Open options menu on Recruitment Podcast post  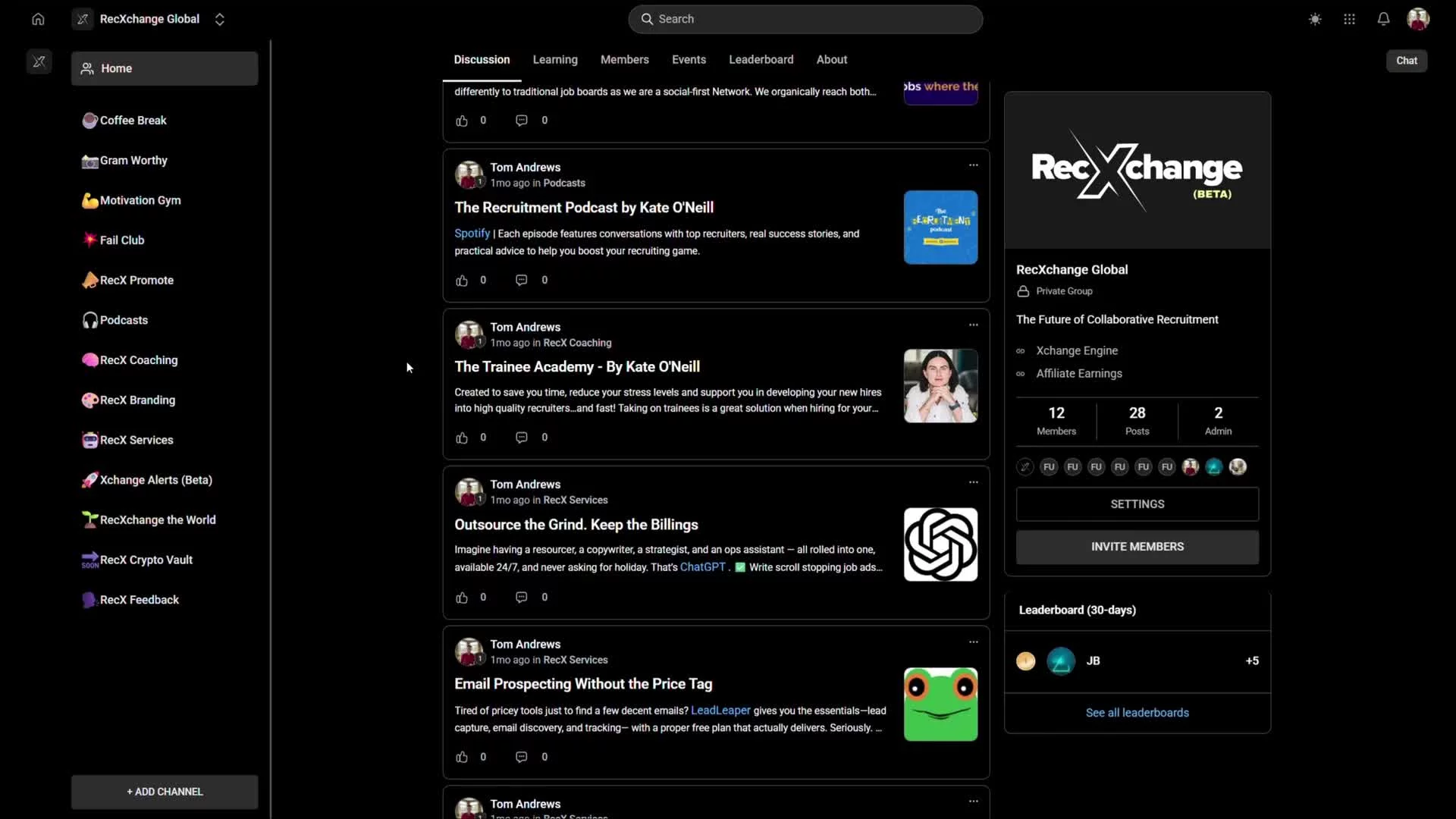coord(973,165)
